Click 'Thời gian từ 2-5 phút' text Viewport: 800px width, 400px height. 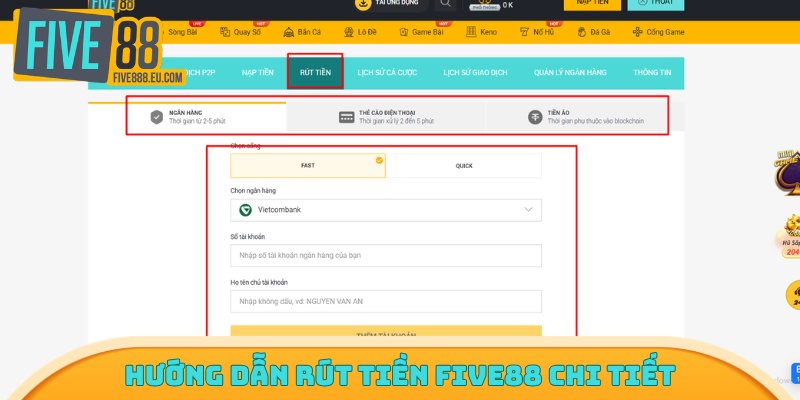(x=197, y=121)
